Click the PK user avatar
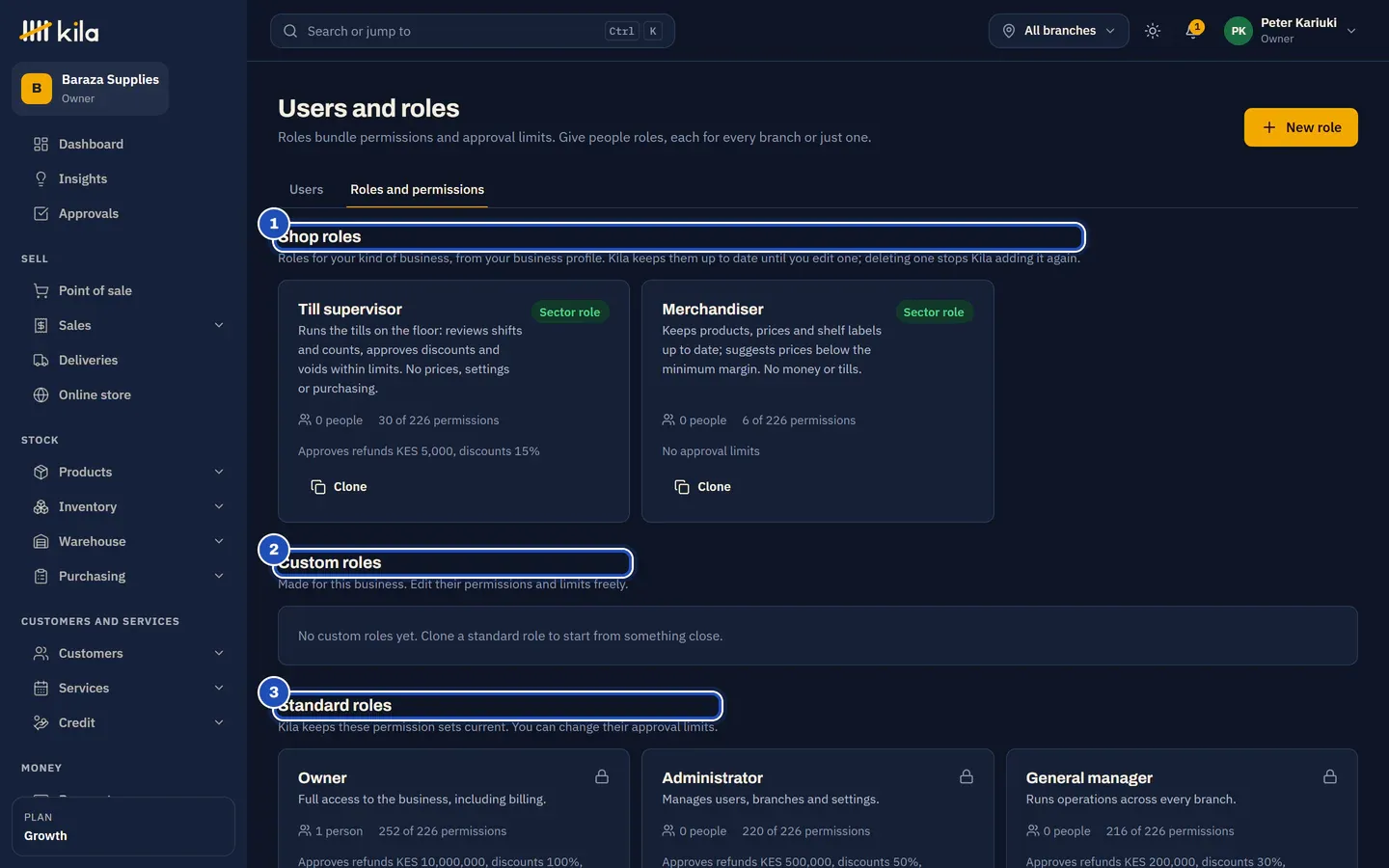1389x868 pixels. click(1239, 31)
